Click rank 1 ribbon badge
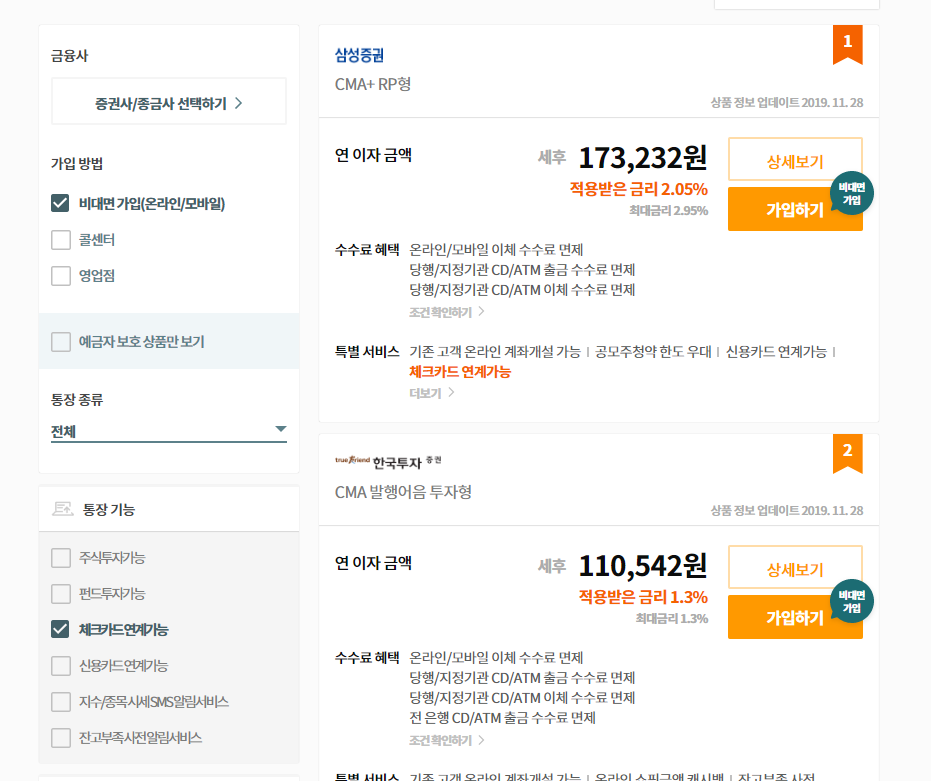Screen dimensions: 931x781 (x=847, y=43)
